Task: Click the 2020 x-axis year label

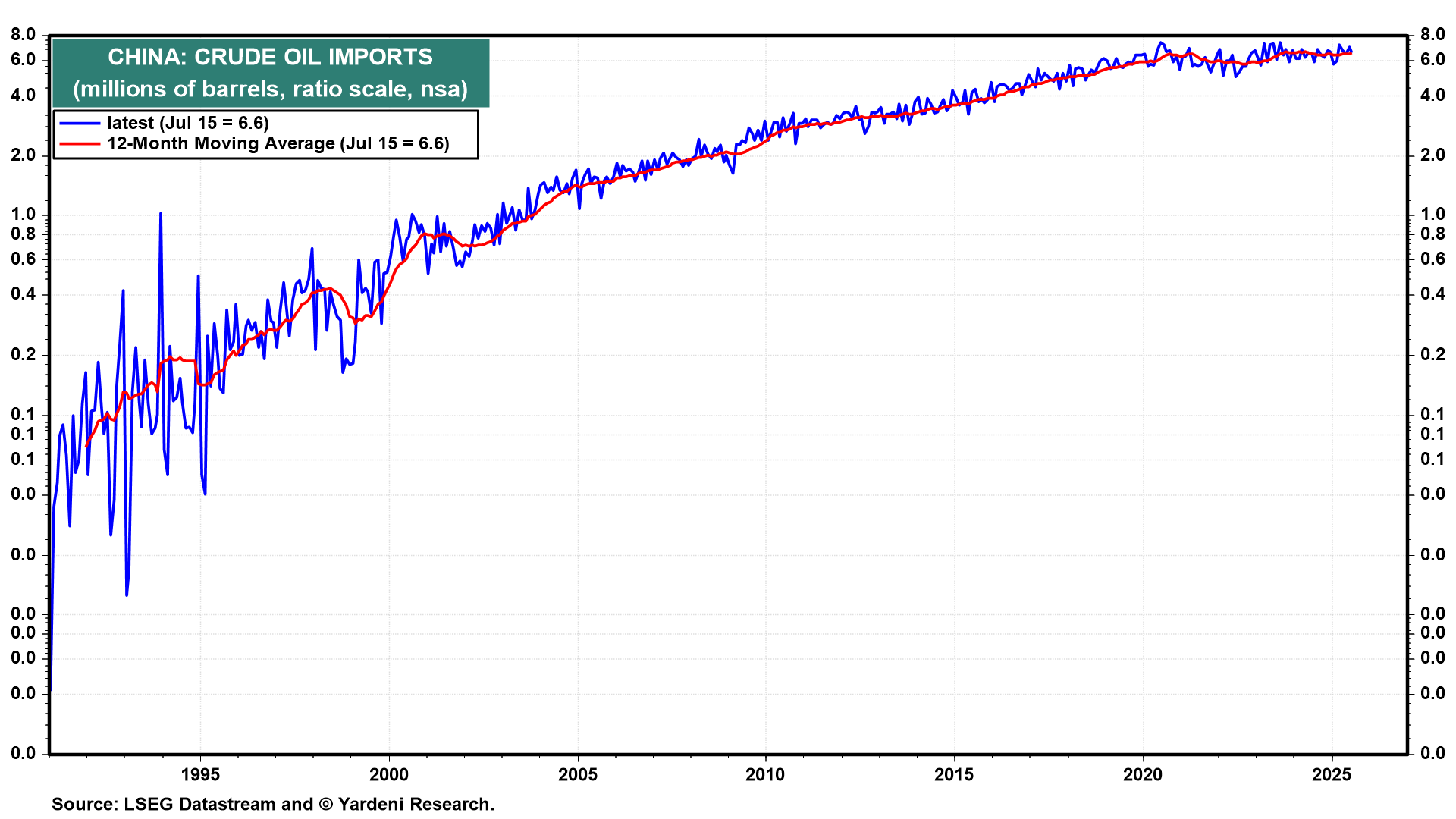Action: (x=1142, y=774)
